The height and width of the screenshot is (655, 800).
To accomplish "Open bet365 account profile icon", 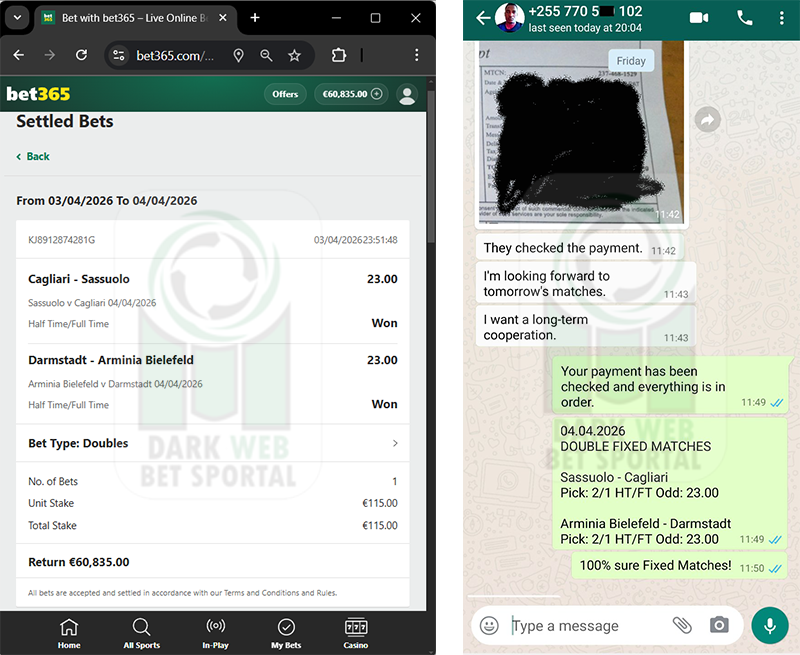I will click(407, 94).
